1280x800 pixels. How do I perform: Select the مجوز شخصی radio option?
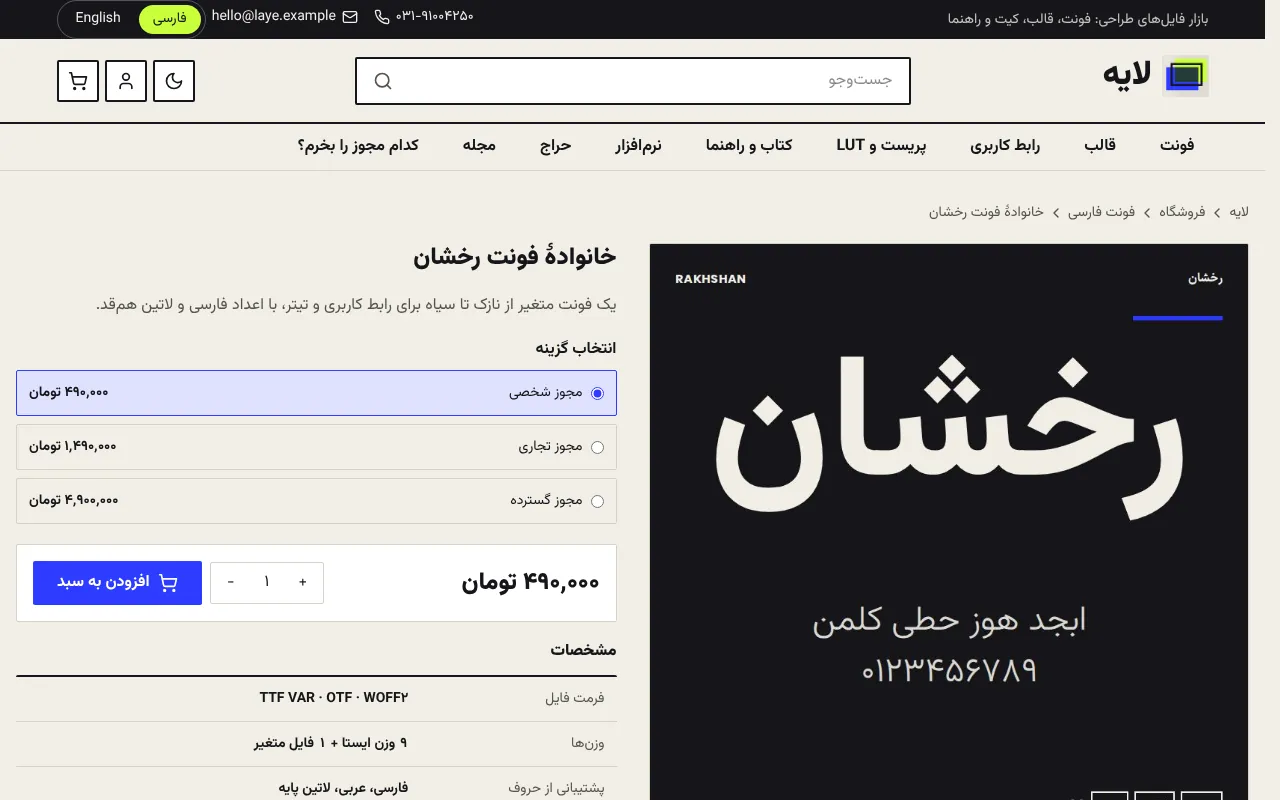point(598,393)
